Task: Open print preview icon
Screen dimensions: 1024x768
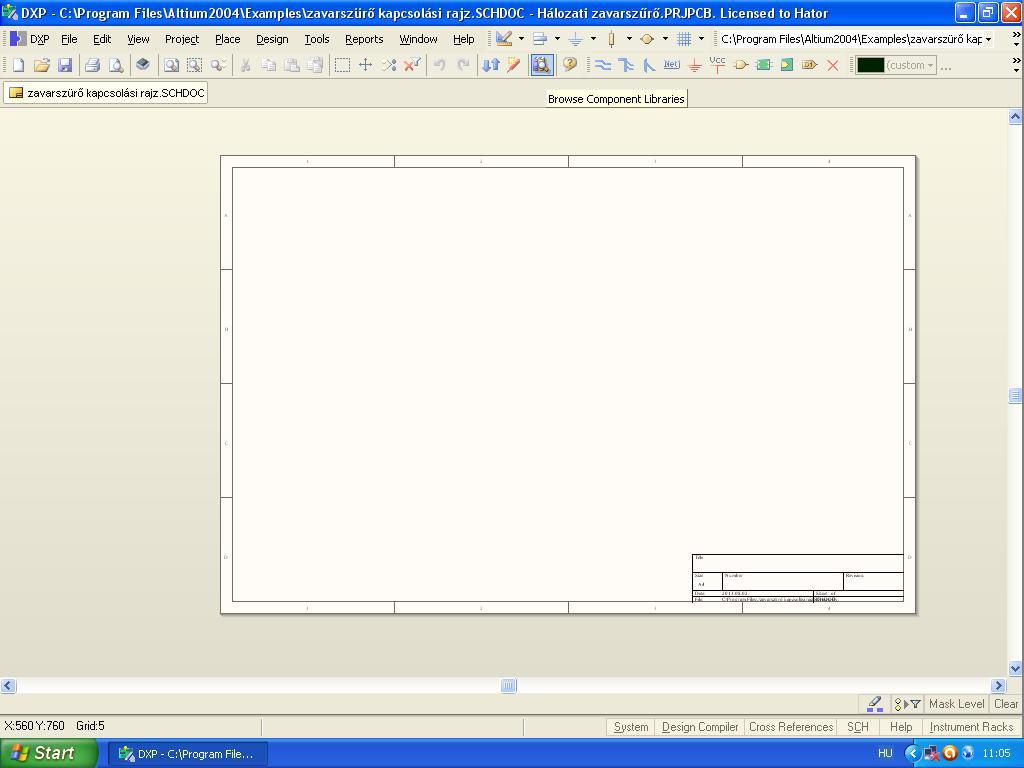Action: click(x=116, y=65)
